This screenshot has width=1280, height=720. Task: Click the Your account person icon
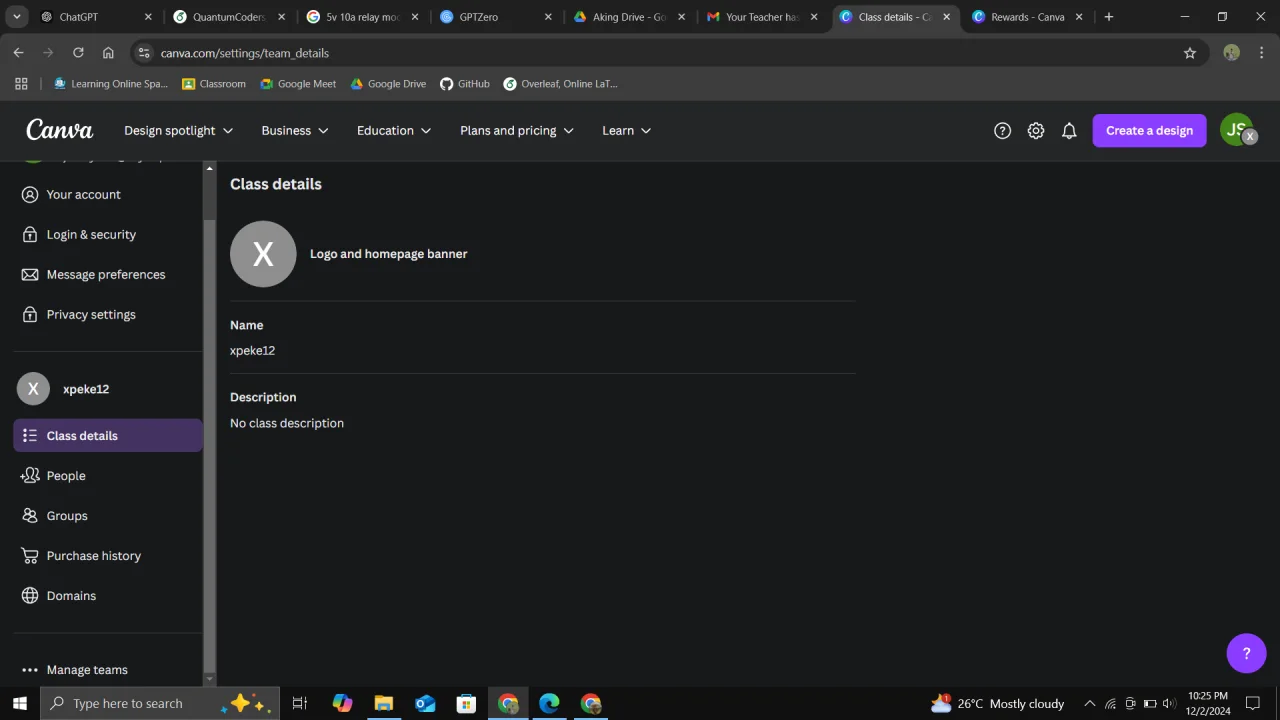(30, 194)
